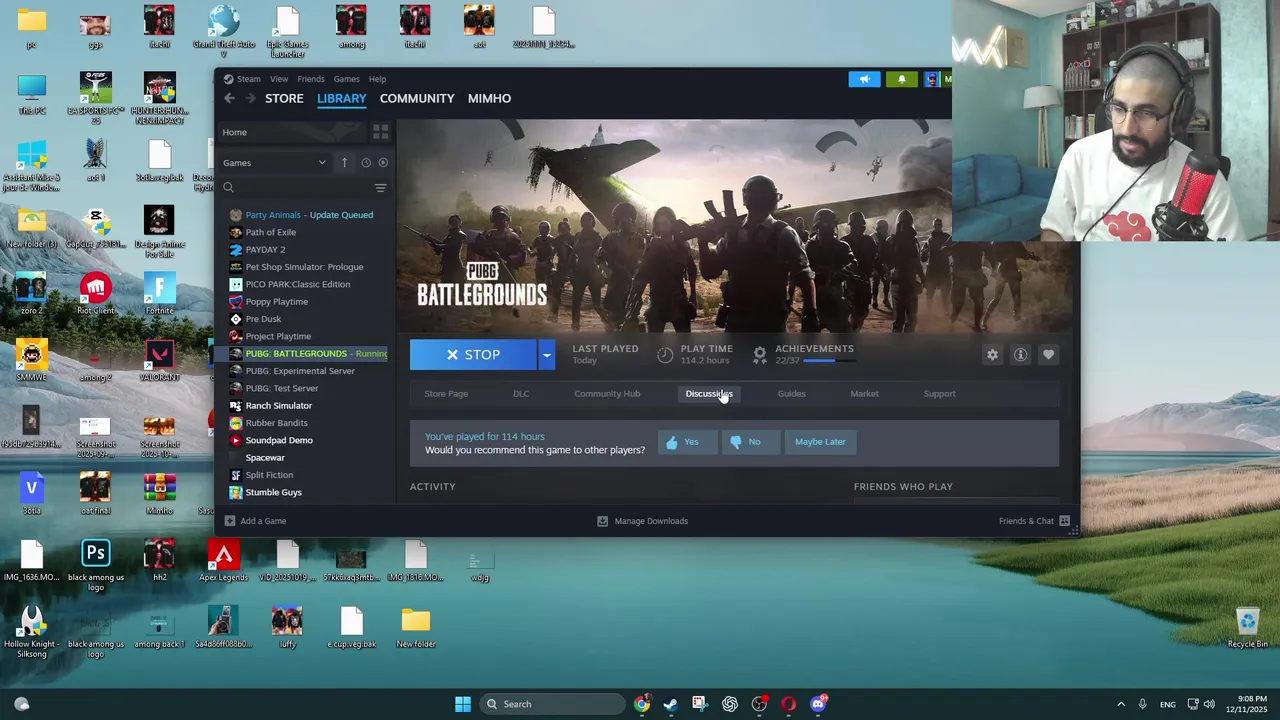The width and height of the screenshot is (1280, 720).
Task: Add PUBG to favorites heart icon
Action: coord(1048,355)
